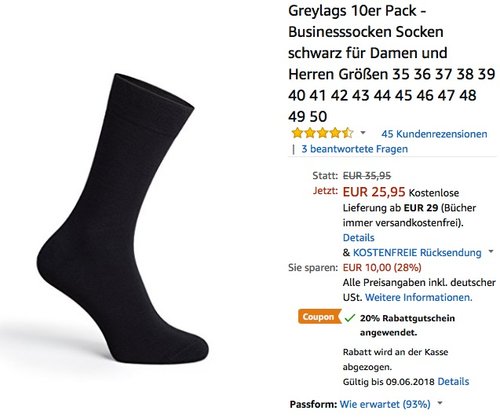
Task: Click the black sock product image
Action: 122,218
